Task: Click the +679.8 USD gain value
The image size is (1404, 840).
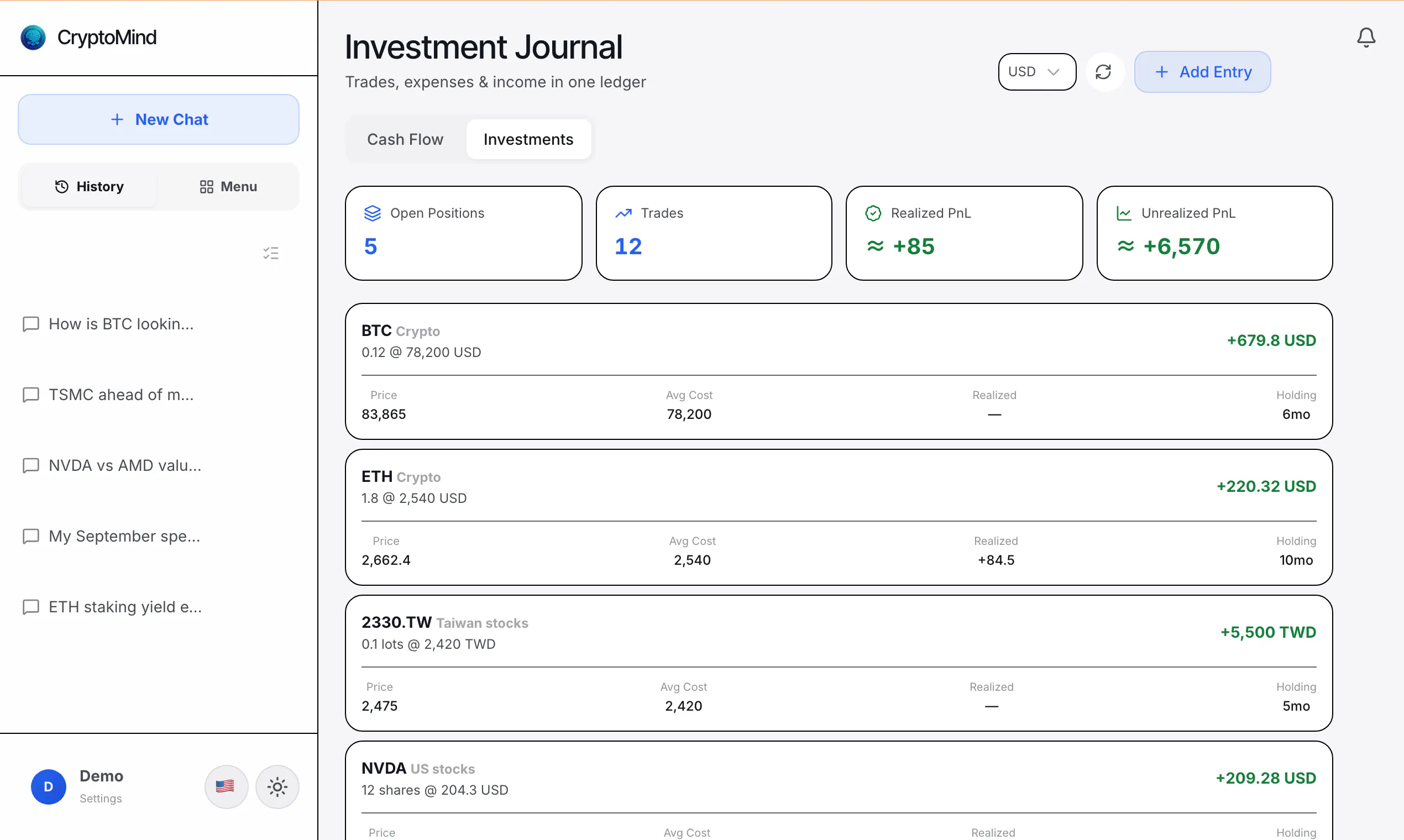Action: click(x=1271, y=341)
